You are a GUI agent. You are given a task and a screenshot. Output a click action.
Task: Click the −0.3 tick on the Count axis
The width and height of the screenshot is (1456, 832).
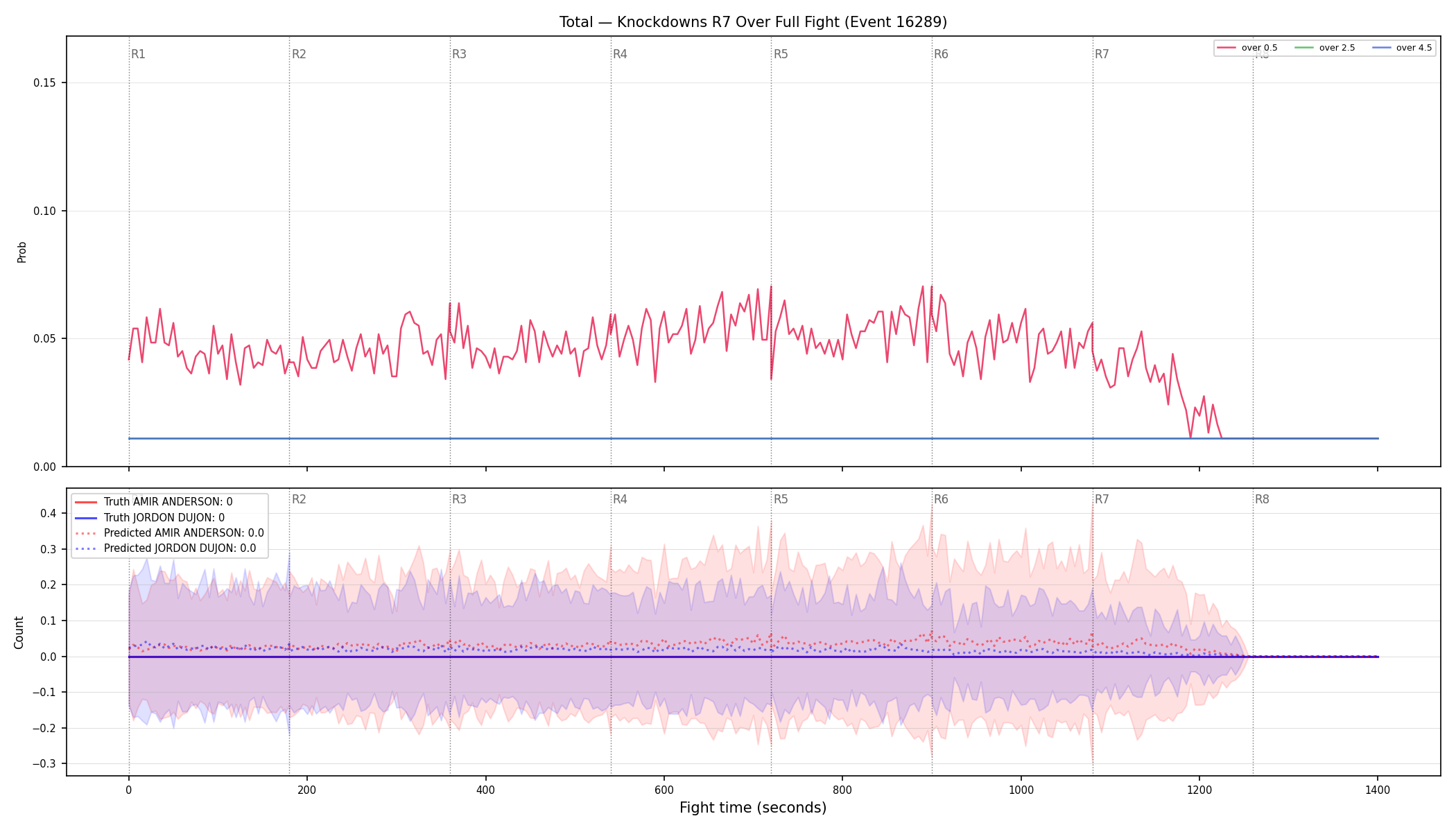pos(43,764)
